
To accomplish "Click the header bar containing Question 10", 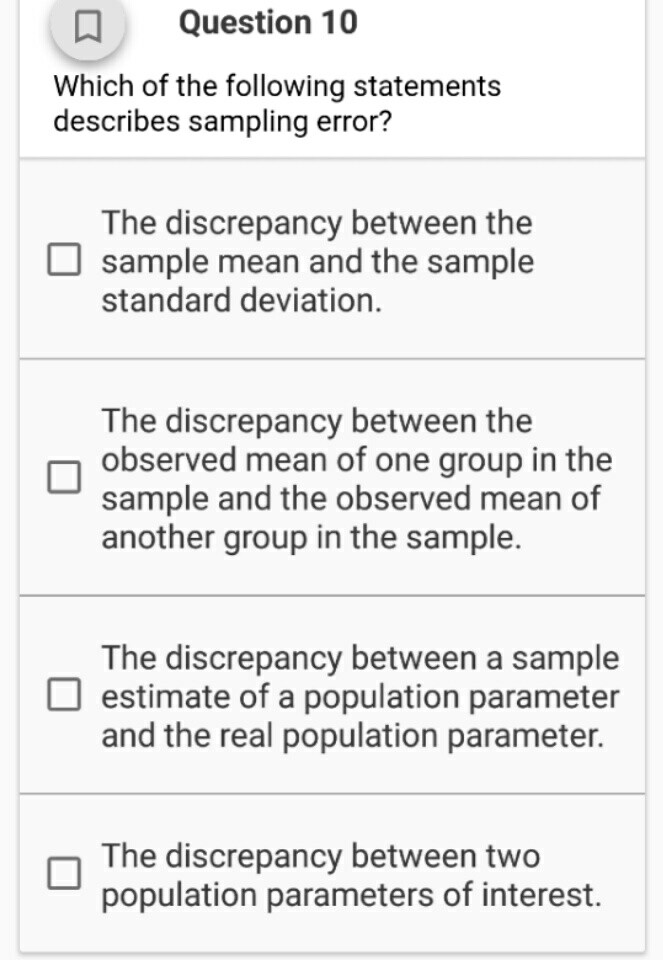I will (x=330, y=25).
